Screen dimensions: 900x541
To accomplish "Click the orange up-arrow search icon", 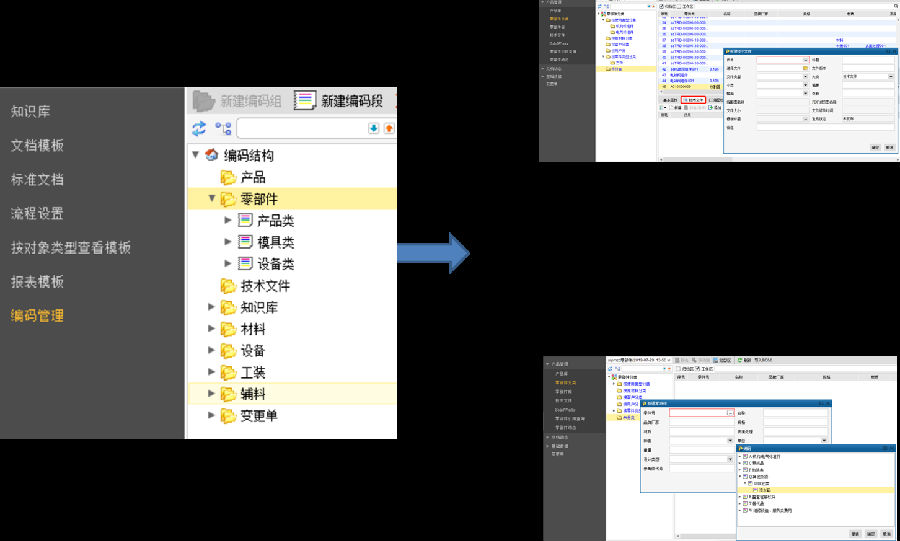I will [389, 128].
